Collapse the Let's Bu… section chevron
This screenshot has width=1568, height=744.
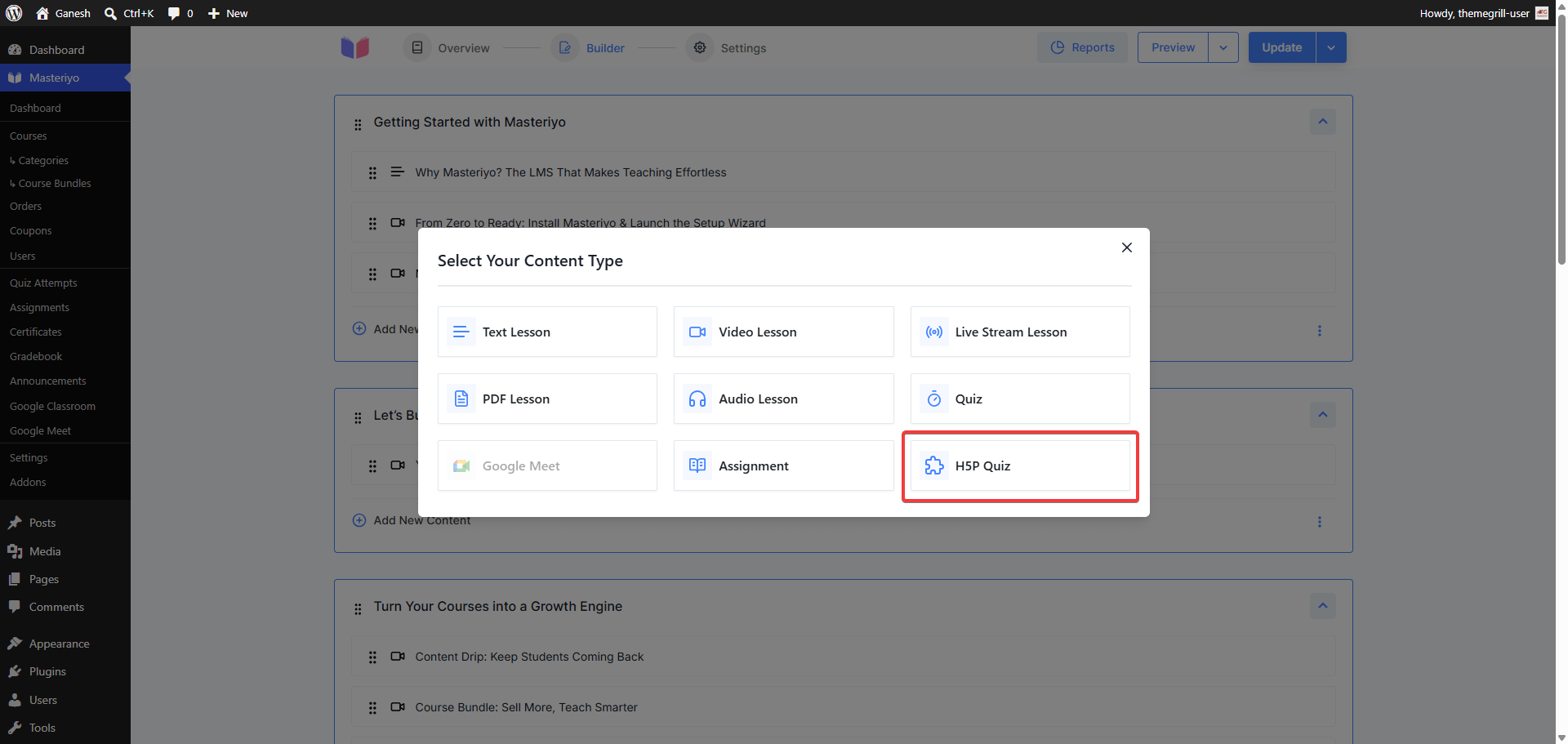tap(1323, 415)
